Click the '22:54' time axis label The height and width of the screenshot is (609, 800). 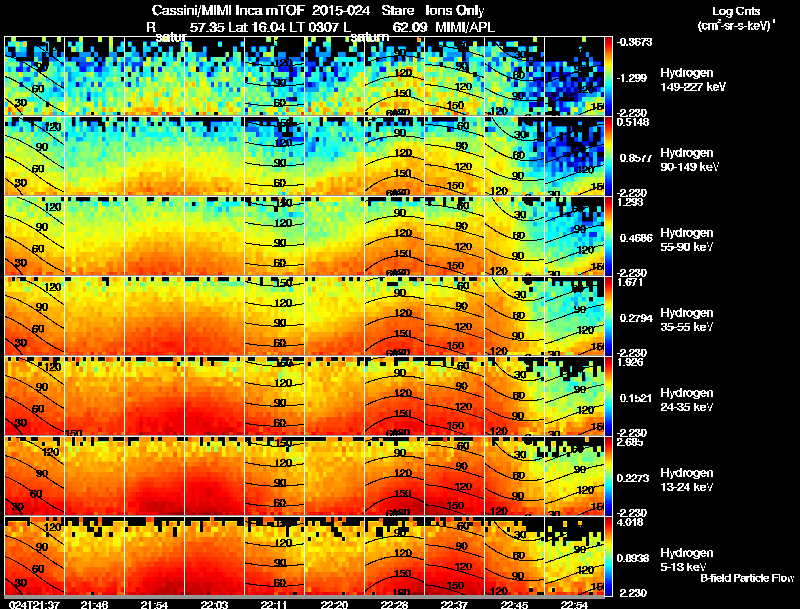574,604
